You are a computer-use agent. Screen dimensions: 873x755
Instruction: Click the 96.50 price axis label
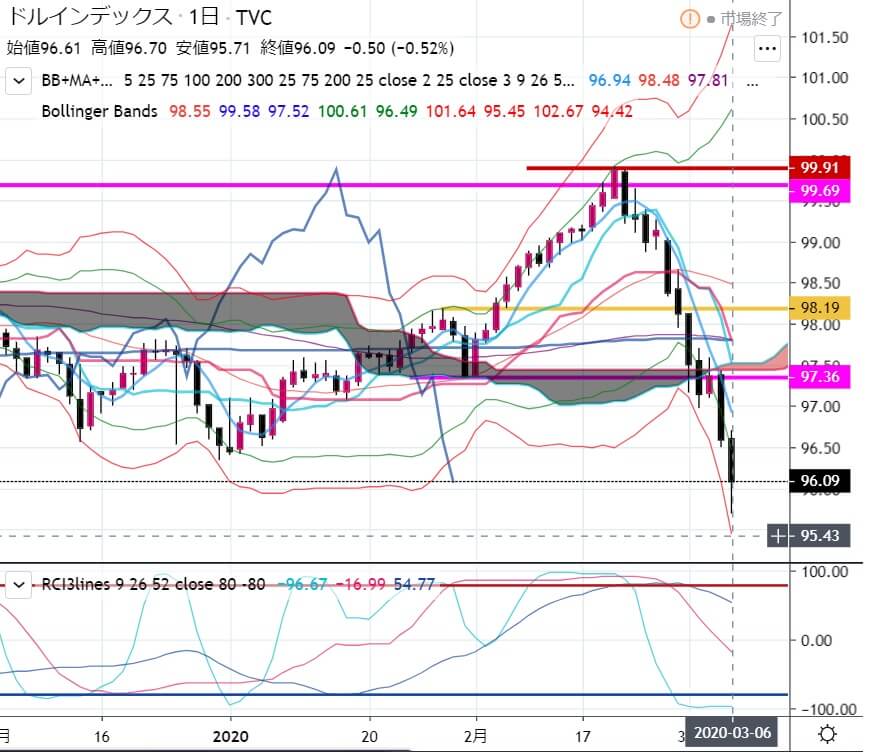coord(821,448)
